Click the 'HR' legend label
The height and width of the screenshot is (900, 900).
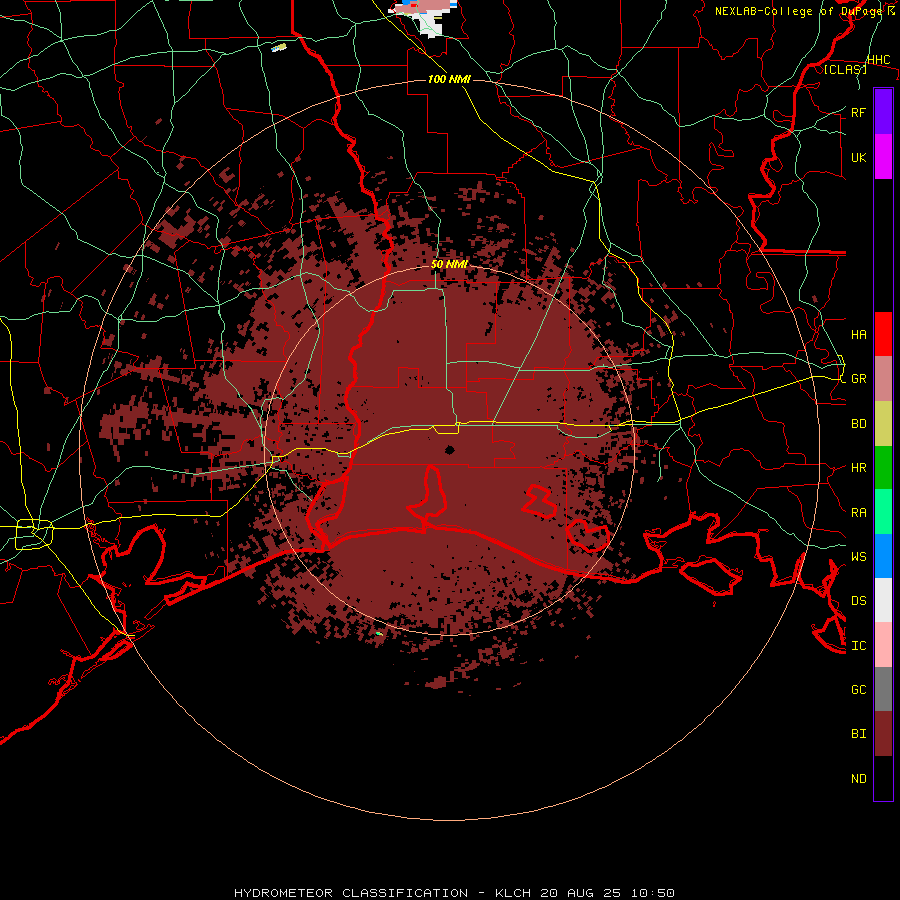[859, 468]
